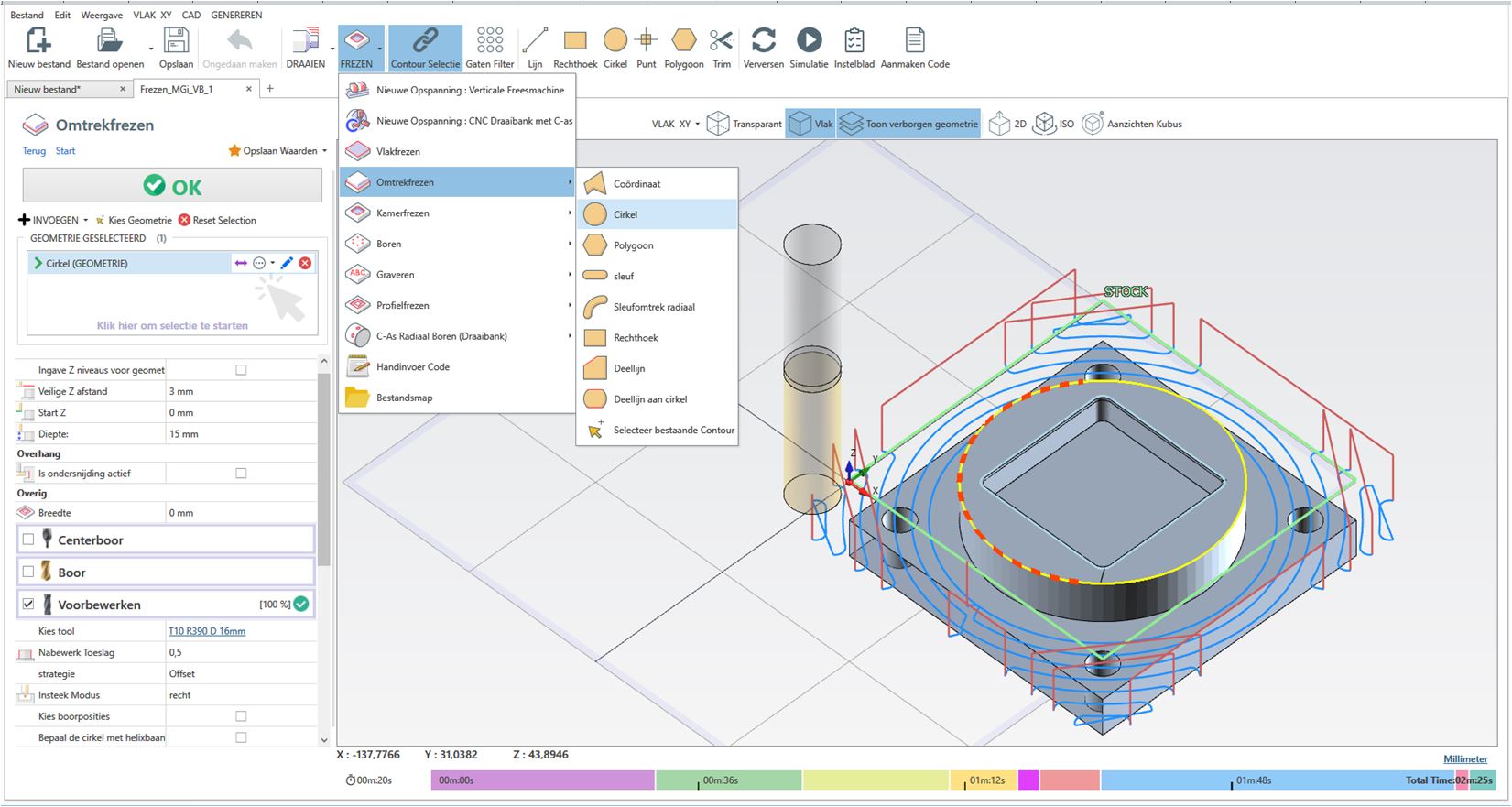Image resolution: width=1512 pixels, height=807 pixels.
Task: Click the purple segment on the timeline bar
Action: tap(542, 780)
